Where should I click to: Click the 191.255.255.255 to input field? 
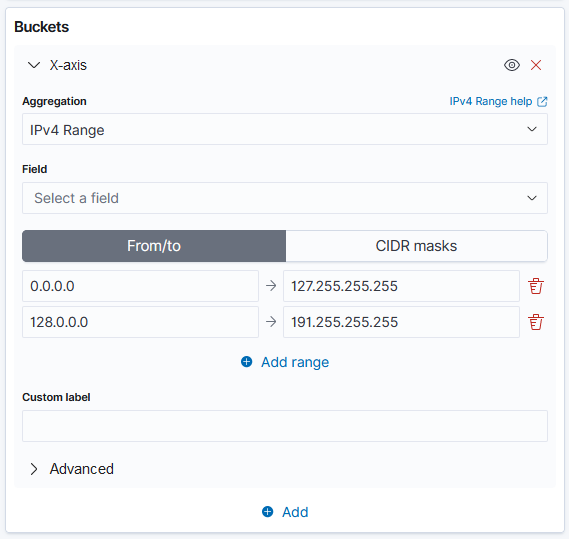401,322
